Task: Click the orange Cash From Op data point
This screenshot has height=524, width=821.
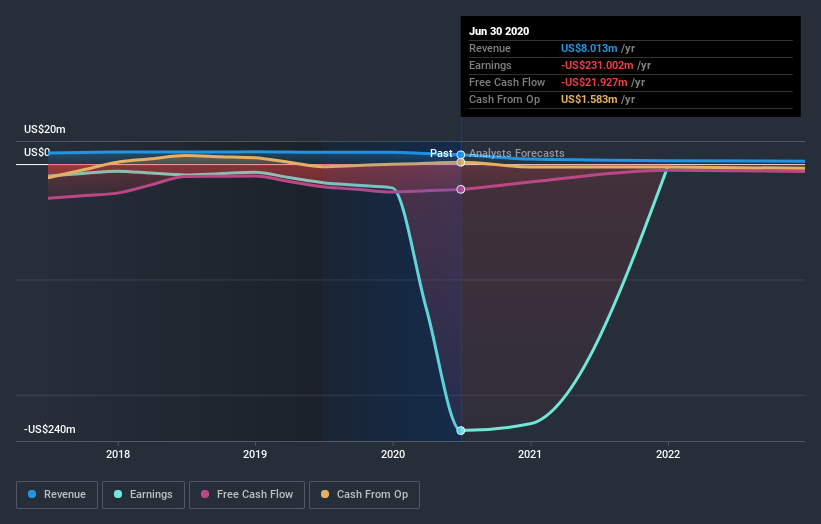Action: click(x=461, y=162)
